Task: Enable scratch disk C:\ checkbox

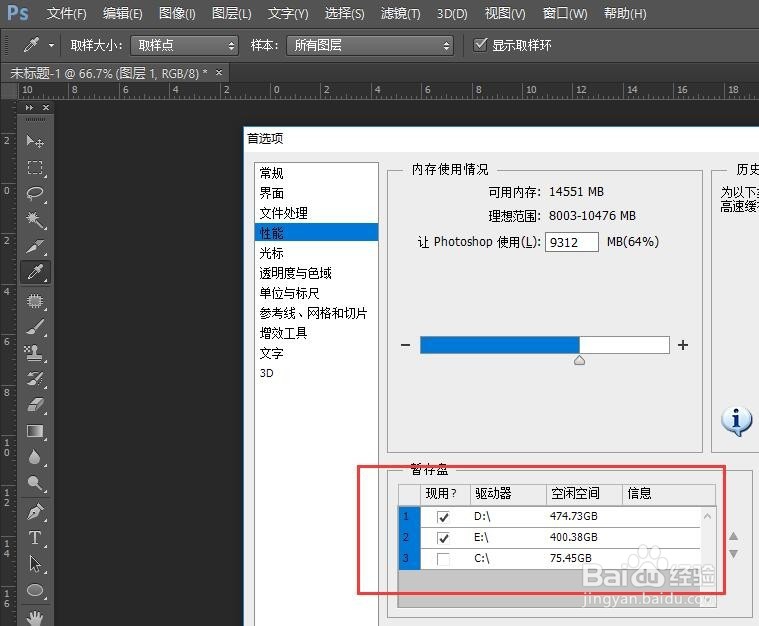Action: point(443,559)
